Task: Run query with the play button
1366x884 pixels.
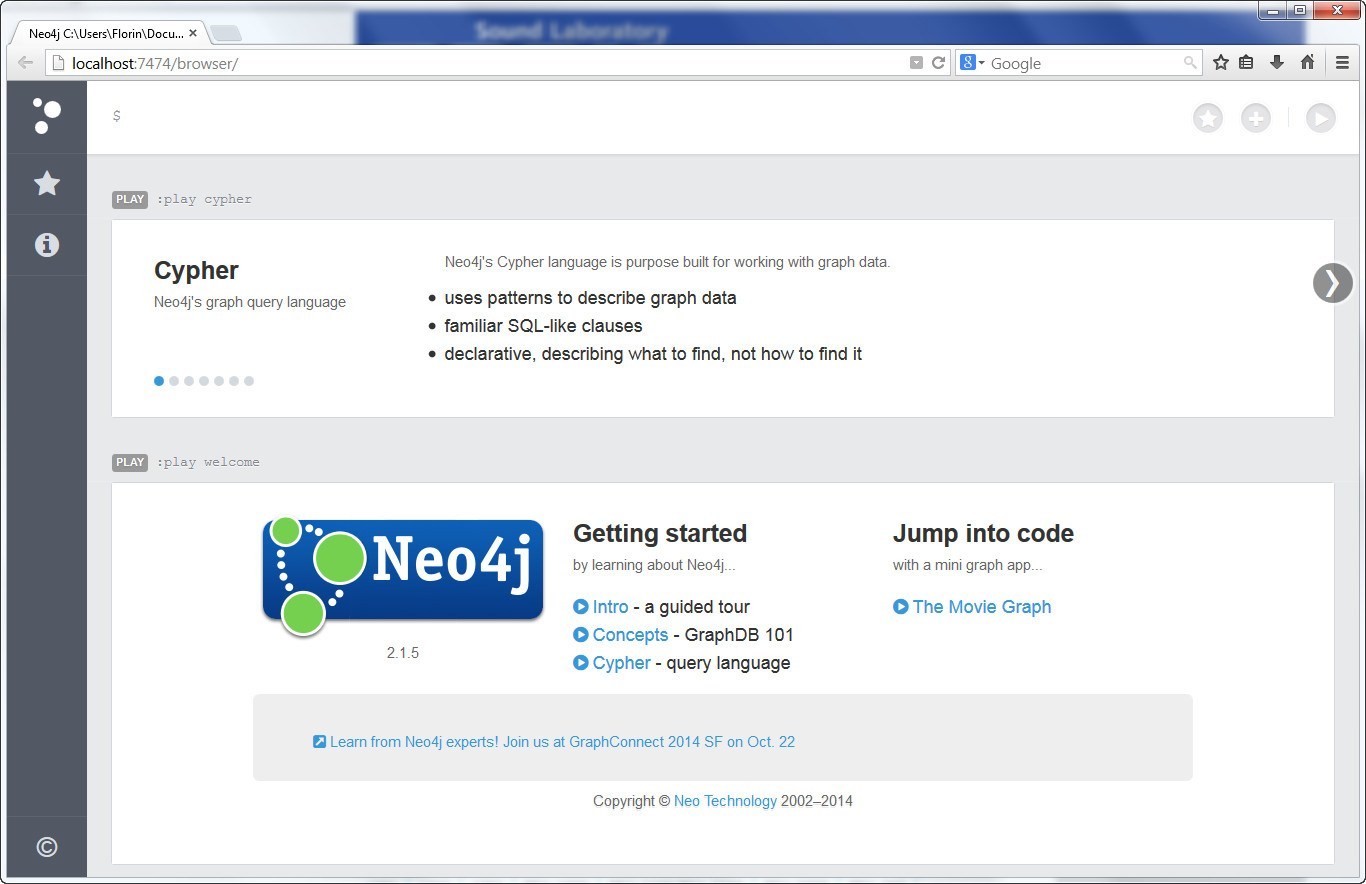Action: (x=1321, y=118)
